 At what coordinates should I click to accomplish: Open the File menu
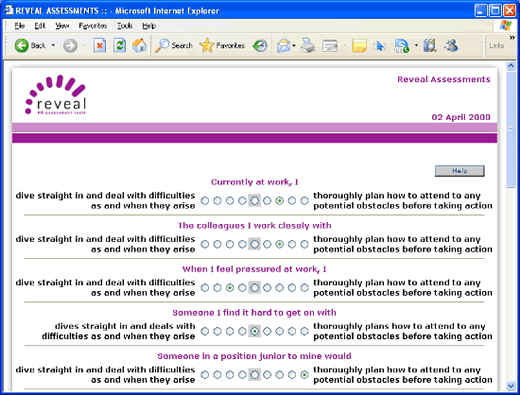tap(19, 26)
